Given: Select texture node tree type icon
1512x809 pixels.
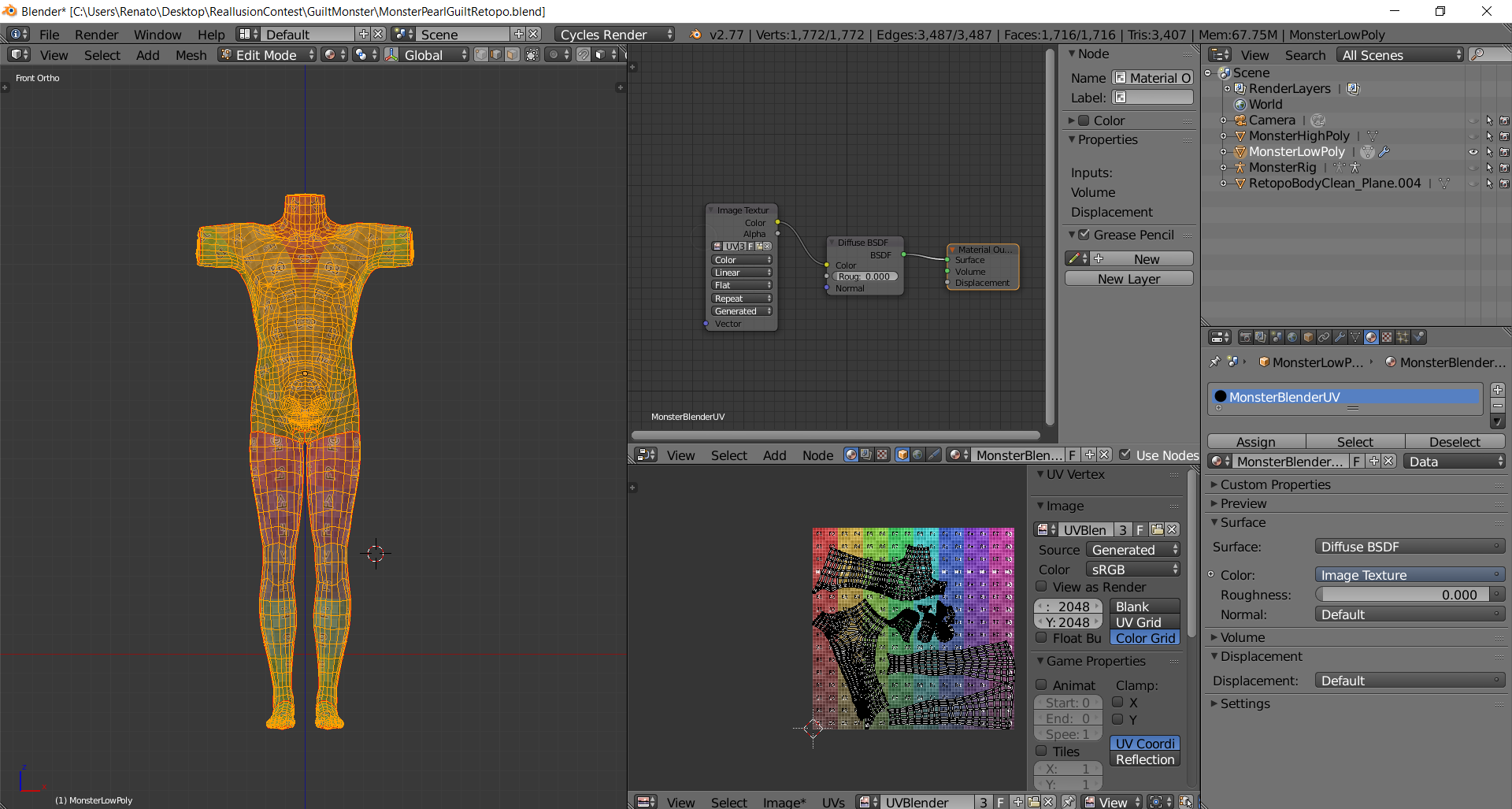Looking at the screenshot, I should (x=882, y=455).
